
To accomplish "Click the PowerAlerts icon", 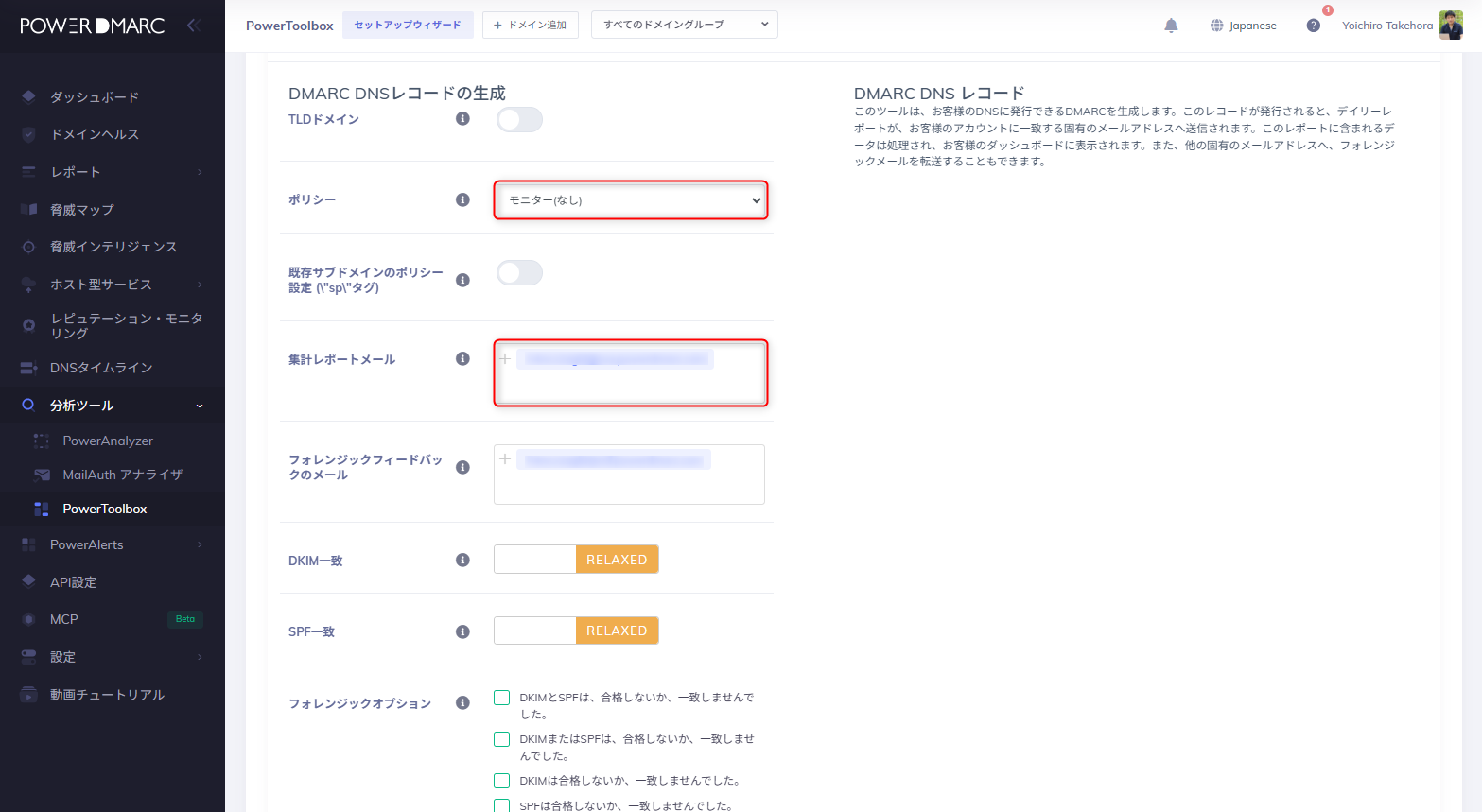I will point(28,544).
